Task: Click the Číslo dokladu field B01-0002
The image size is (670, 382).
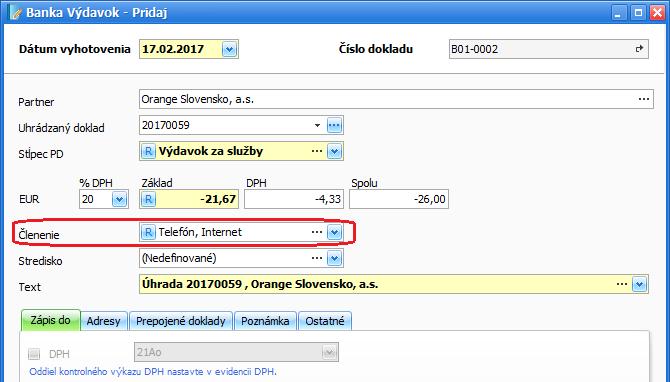Action: tap(549, 49)
